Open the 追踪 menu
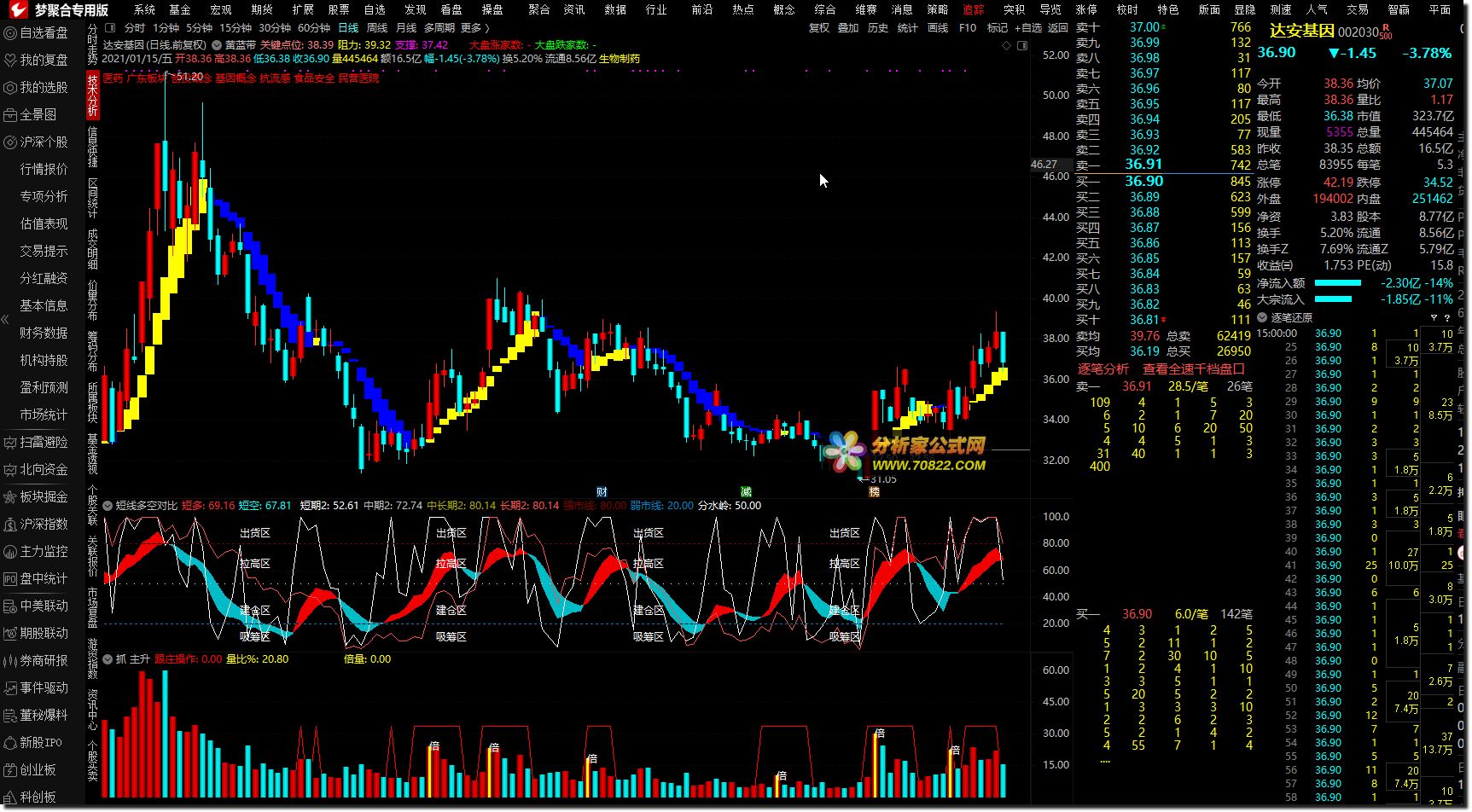The height and width of the screenshot is (812, 1472). click(974, 9)
